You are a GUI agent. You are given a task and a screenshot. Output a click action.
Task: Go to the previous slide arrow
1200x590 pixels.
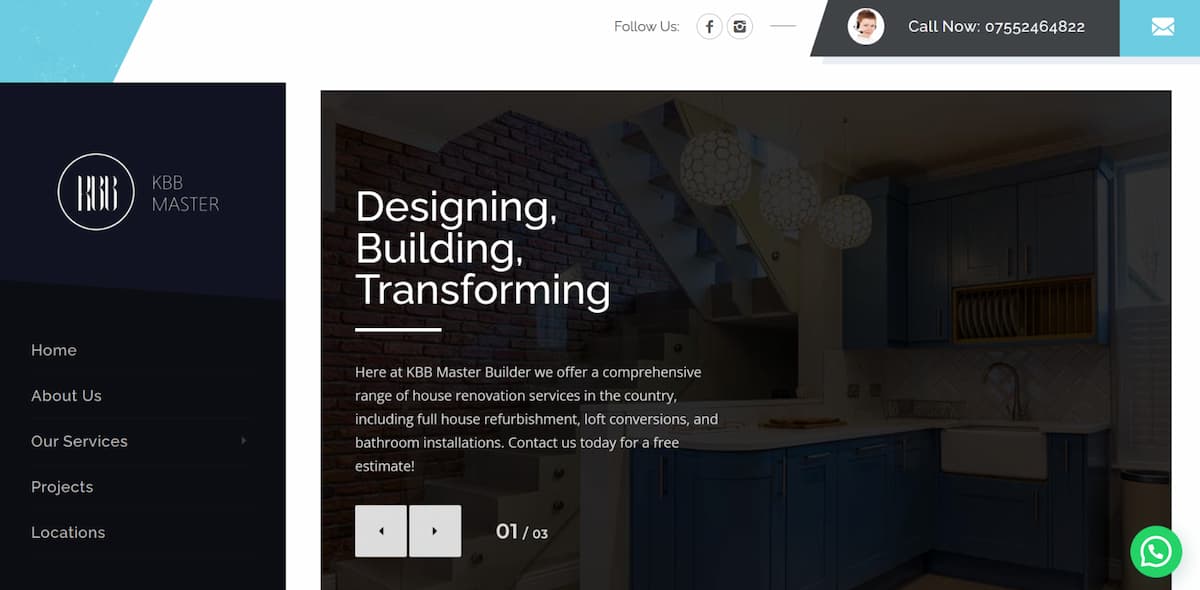click(381, 531)
